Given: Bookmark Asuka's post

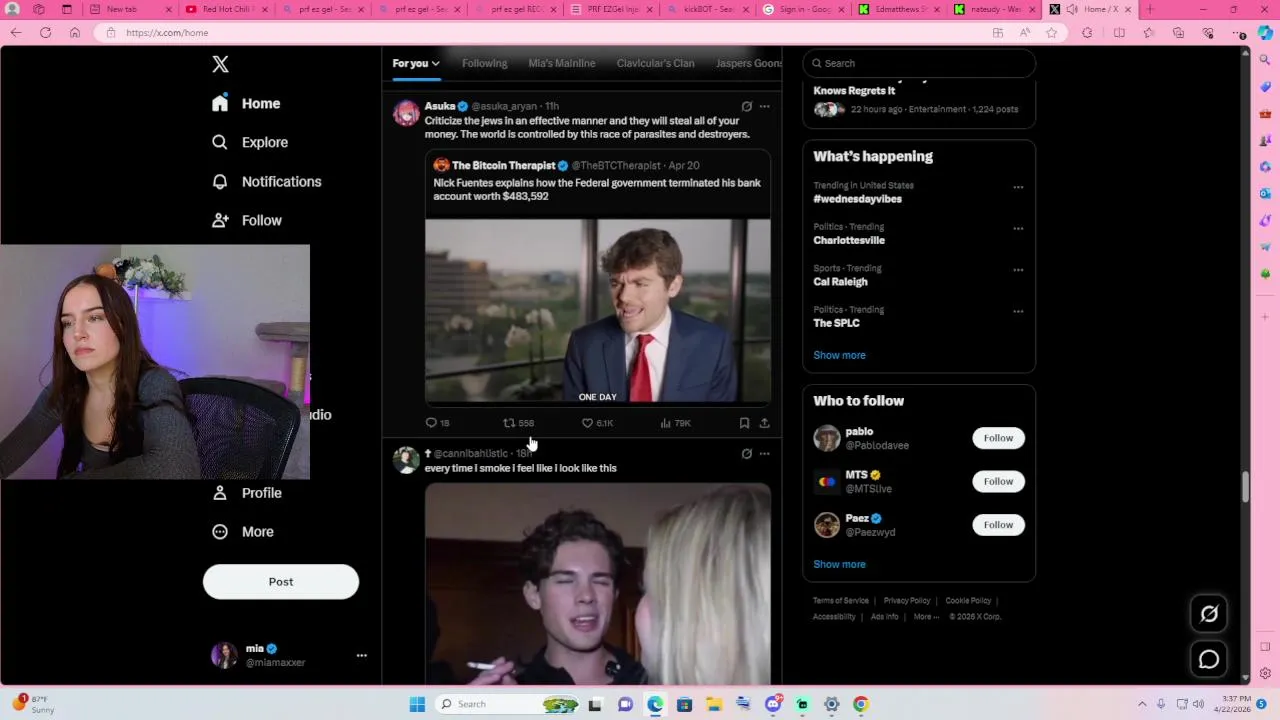Looking at the screenshot, I should (x=744, y=423).
